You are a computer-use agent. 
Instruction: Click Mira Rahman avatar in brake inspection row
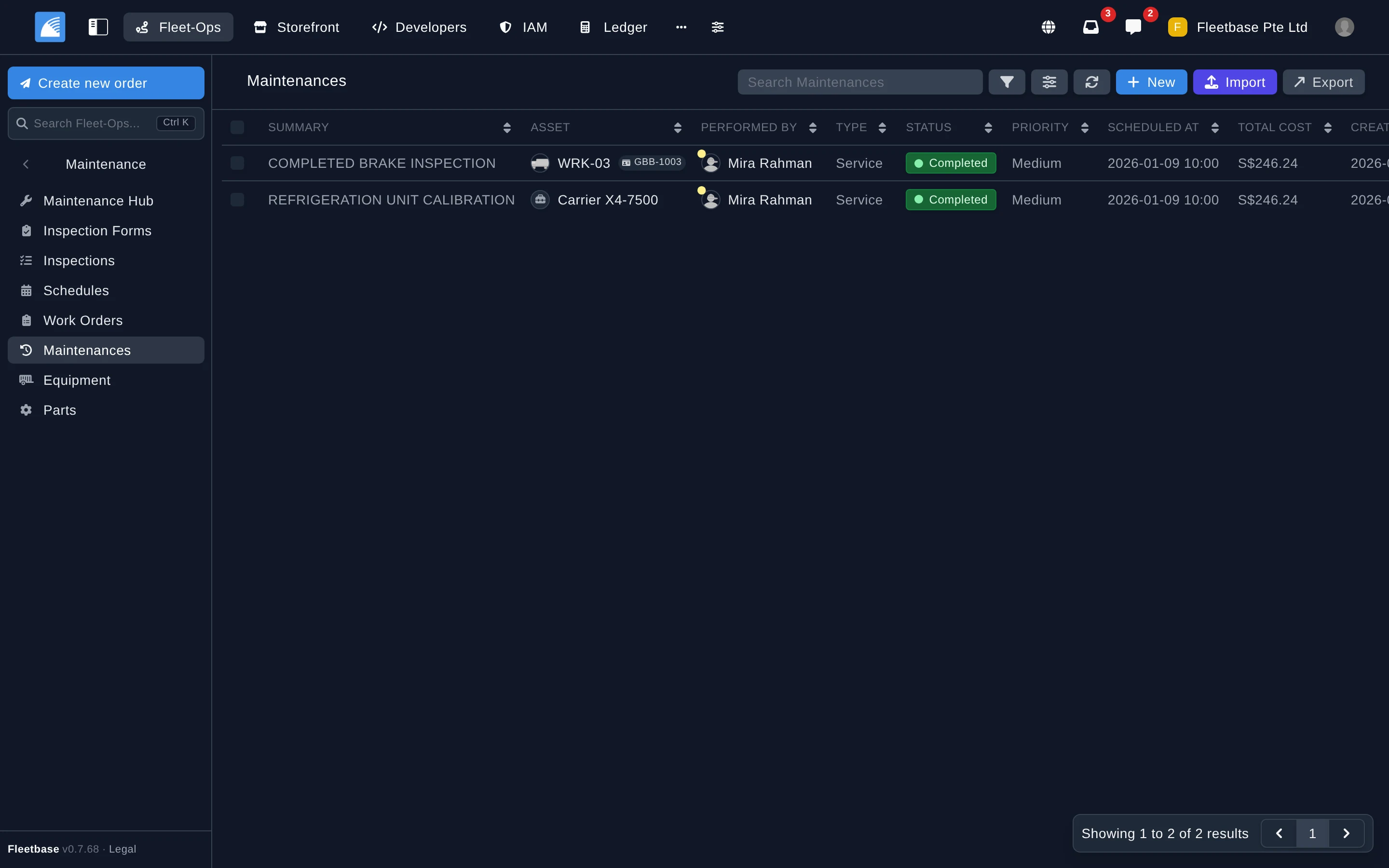click(710, 163)
